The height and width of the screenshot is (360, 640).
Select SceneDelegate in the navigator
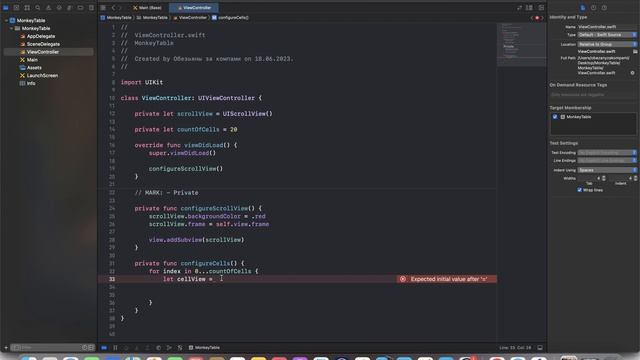(x=43, y=44)
